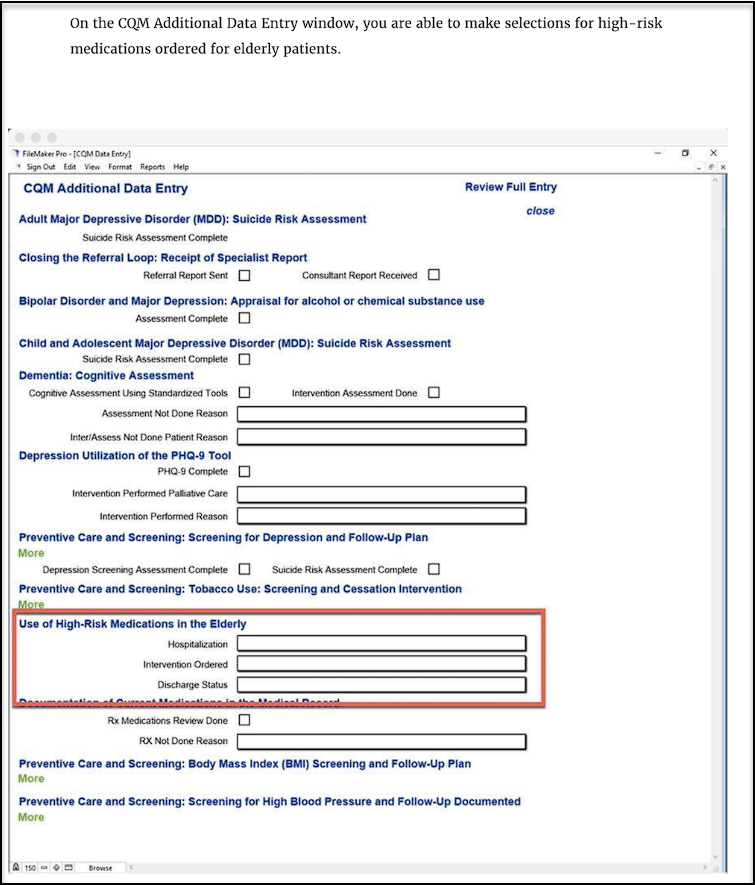Toggle the status toolbar icon next to Browse
Viewport: 755px width, 885px height.
point(68,868)
